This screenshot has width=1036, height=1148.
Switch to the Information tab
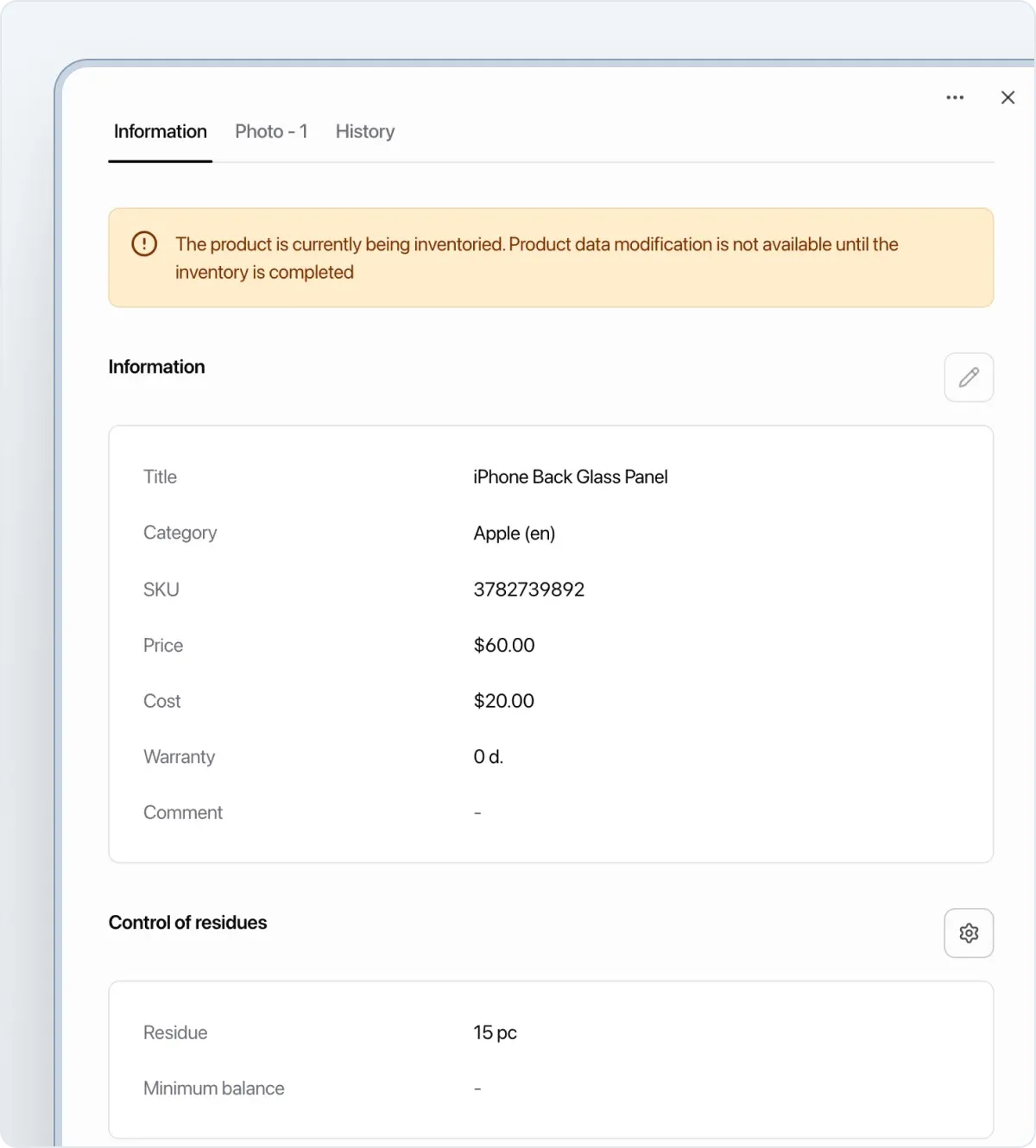(x=161, y=131)
